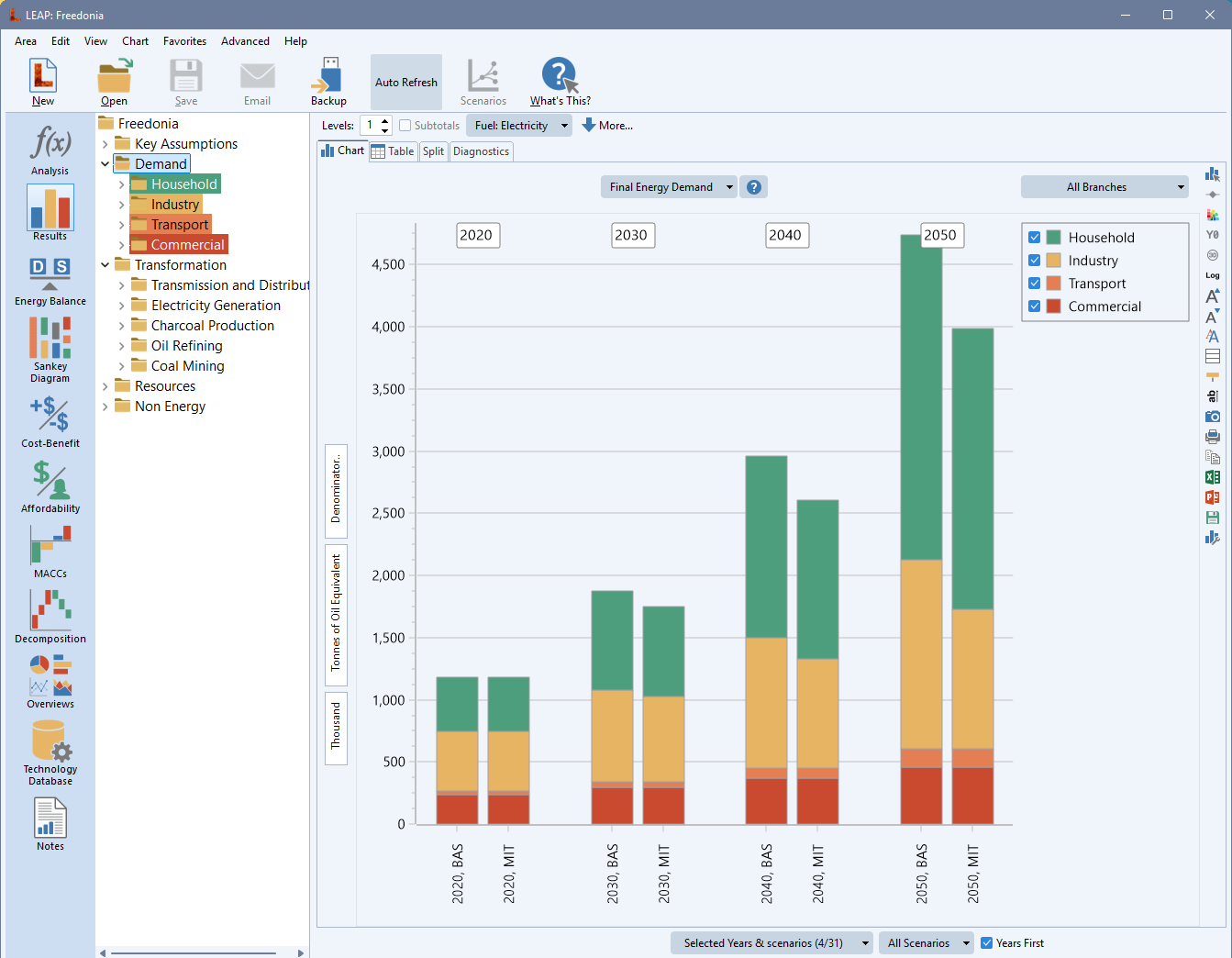Open the Fuel: Electricity dropdown

click(x=518, y=126)
